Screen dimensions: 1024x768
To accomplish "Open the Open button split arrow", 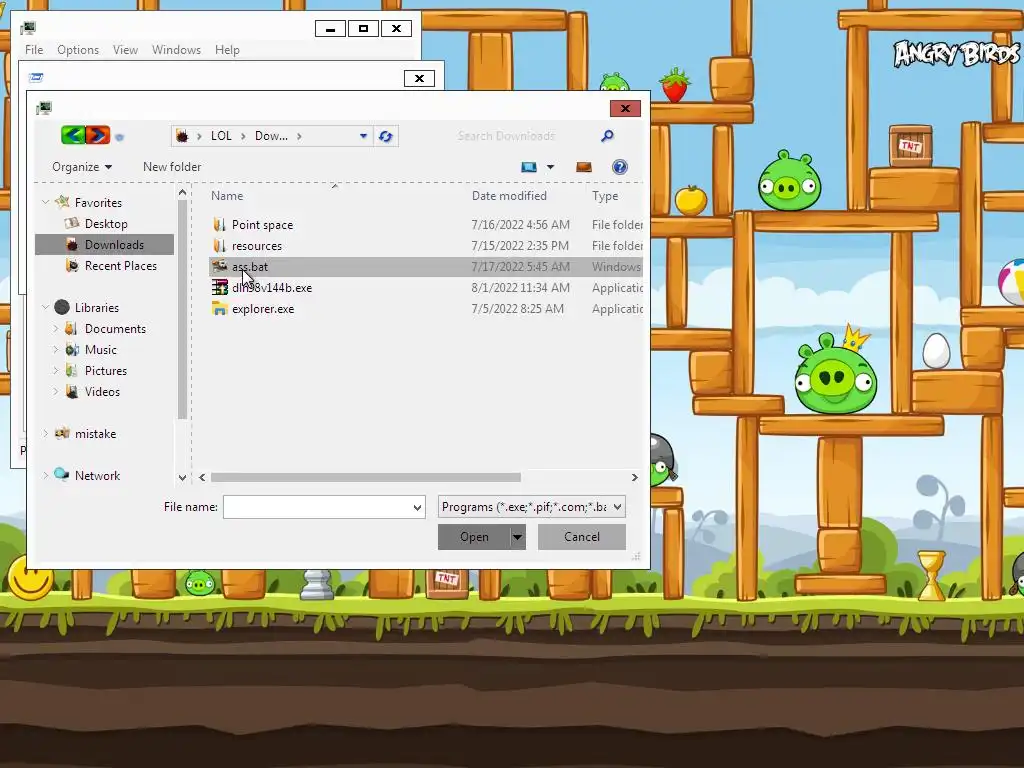I will point(517,537).
